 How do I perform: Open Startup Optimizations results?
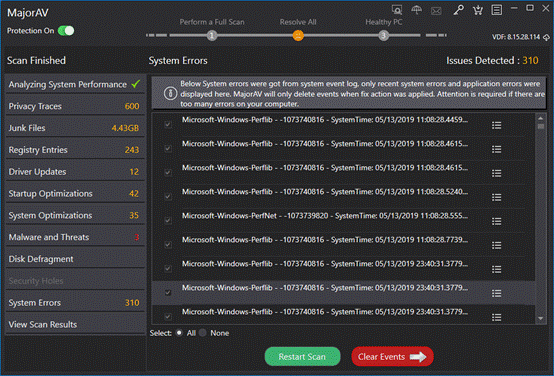coord(75,194)
